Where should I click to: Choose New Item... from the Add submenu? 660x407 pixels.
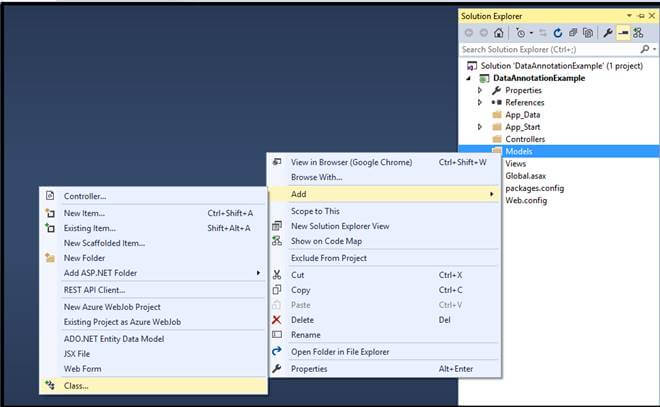coord(153,213)
